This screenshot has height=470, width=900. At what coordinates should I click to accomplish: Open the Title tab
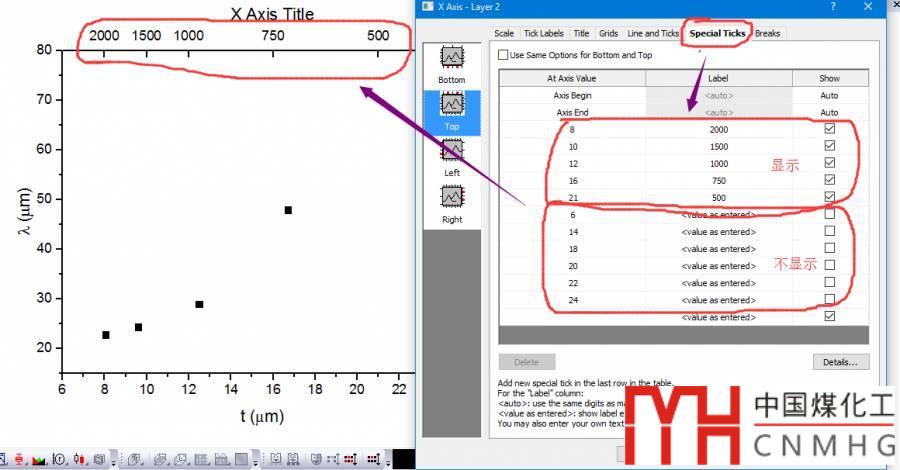pyautogui.click(x=581, y=33)
